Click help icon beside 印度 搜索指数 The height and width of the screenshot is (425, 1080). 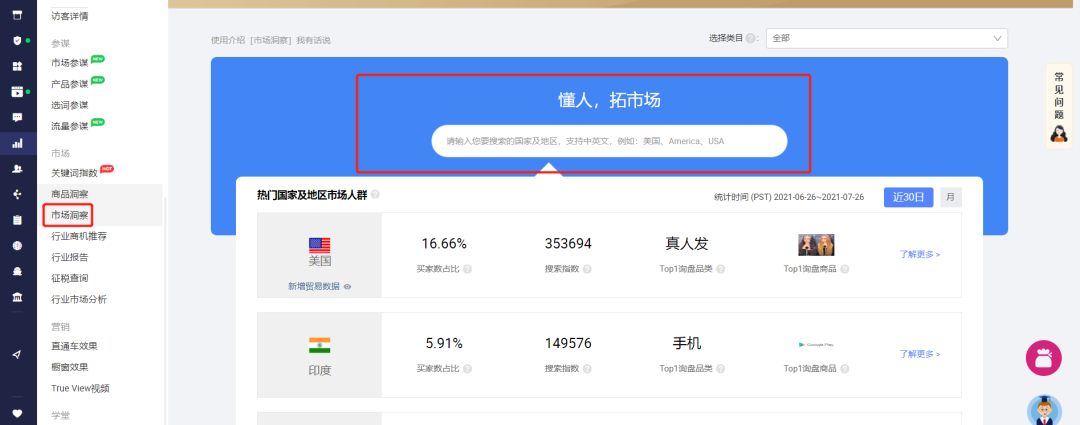pos(587,369)
